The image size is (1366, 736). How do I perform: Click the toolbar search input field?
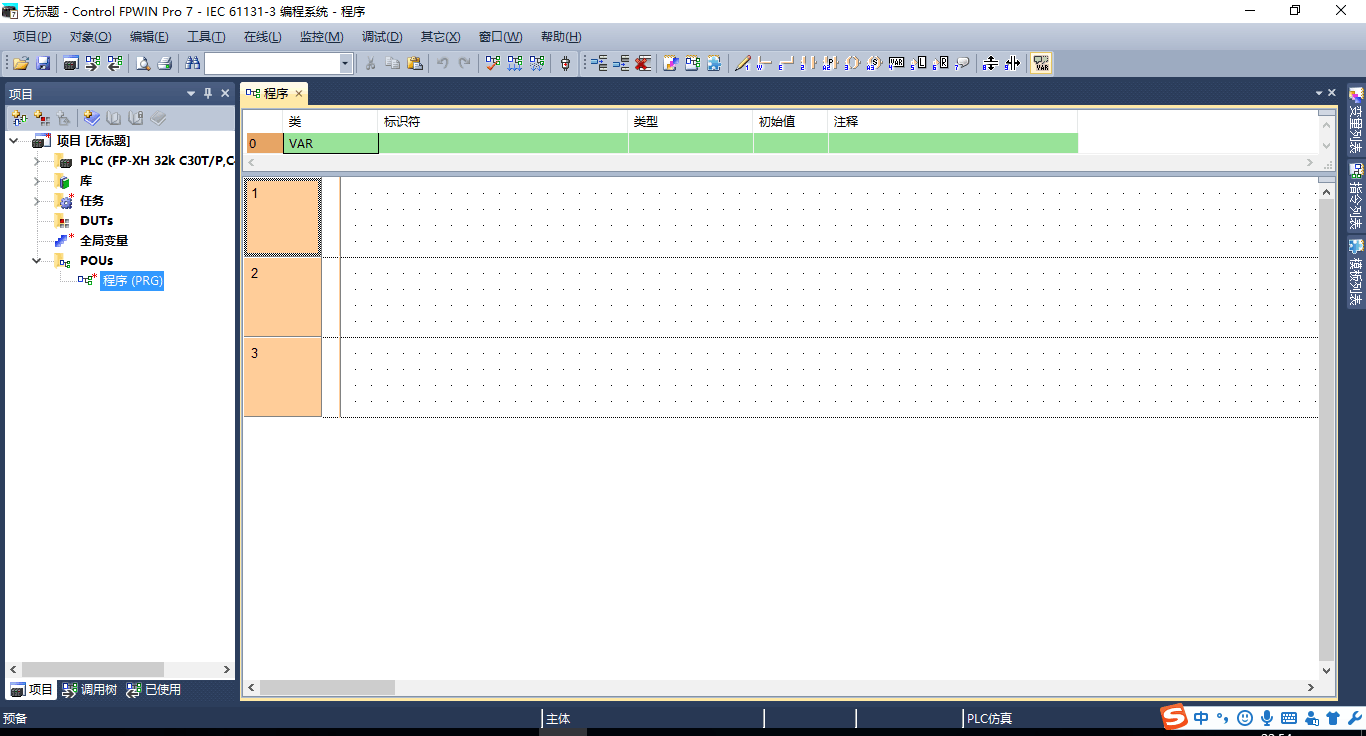click(272, 63)
